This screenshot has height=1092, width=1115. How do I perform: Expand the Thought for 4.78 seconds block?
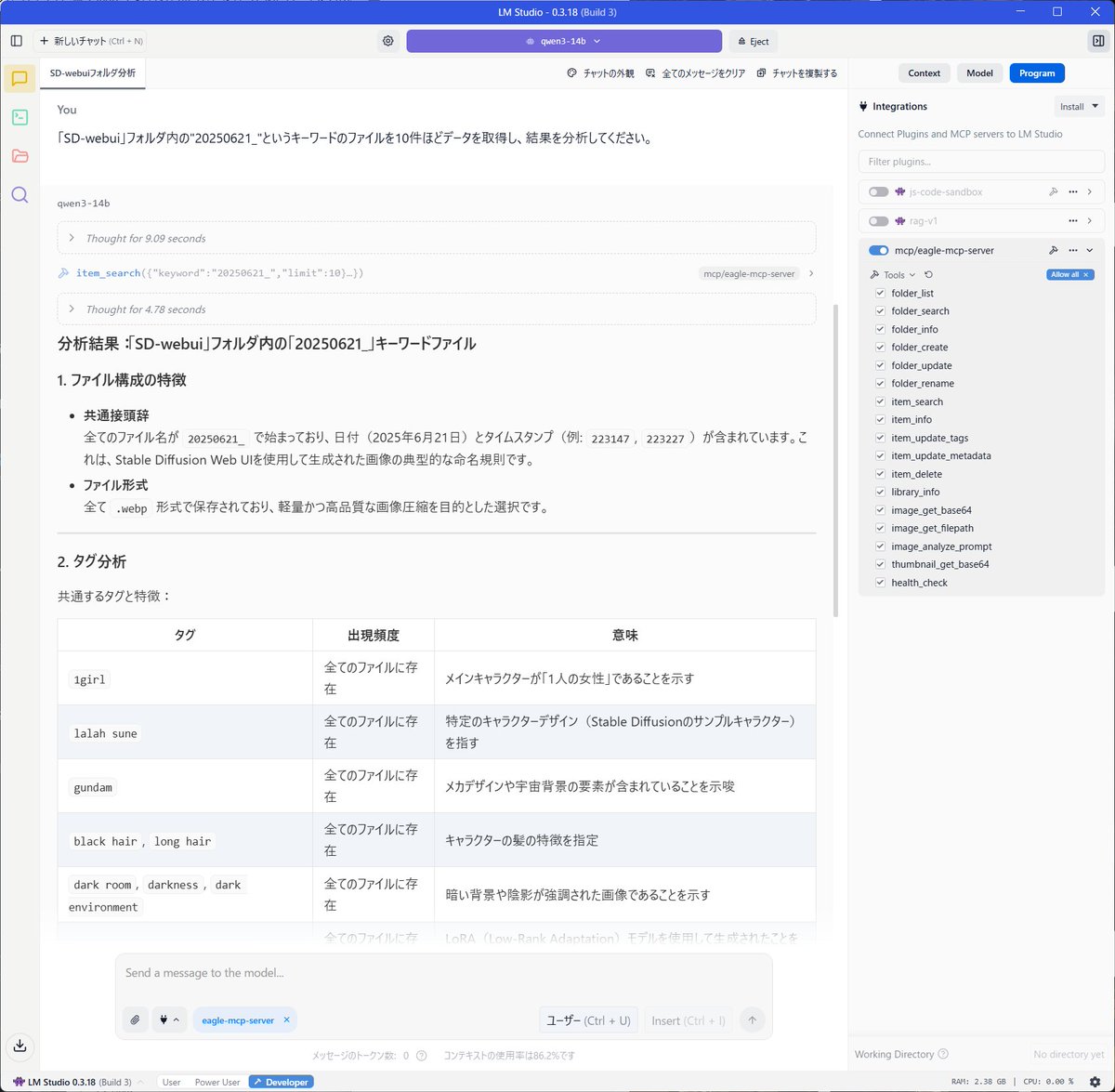[437, 309]
